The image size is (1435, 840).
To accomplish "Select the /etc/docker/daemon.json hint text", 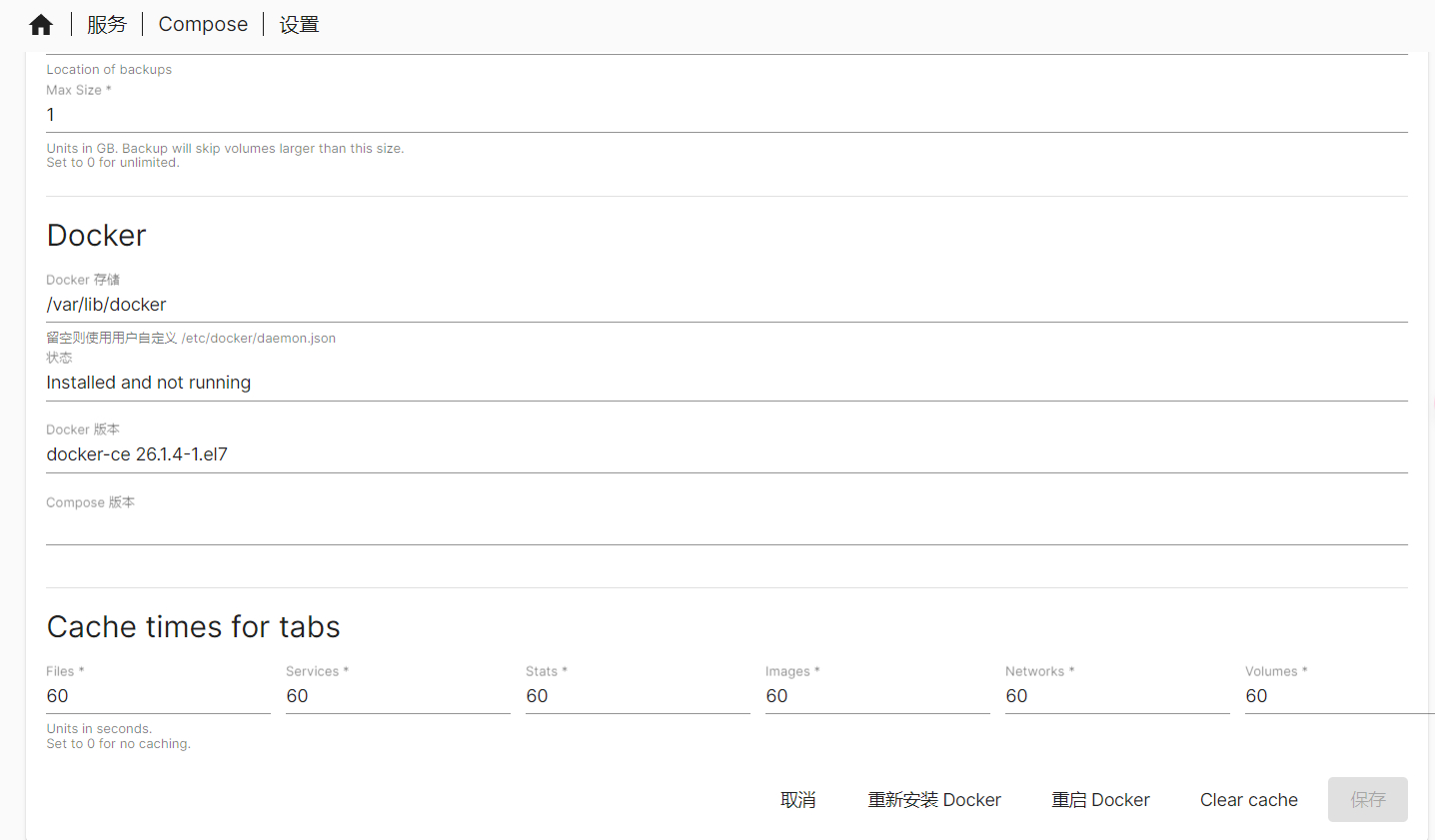I will pos(259,339).
